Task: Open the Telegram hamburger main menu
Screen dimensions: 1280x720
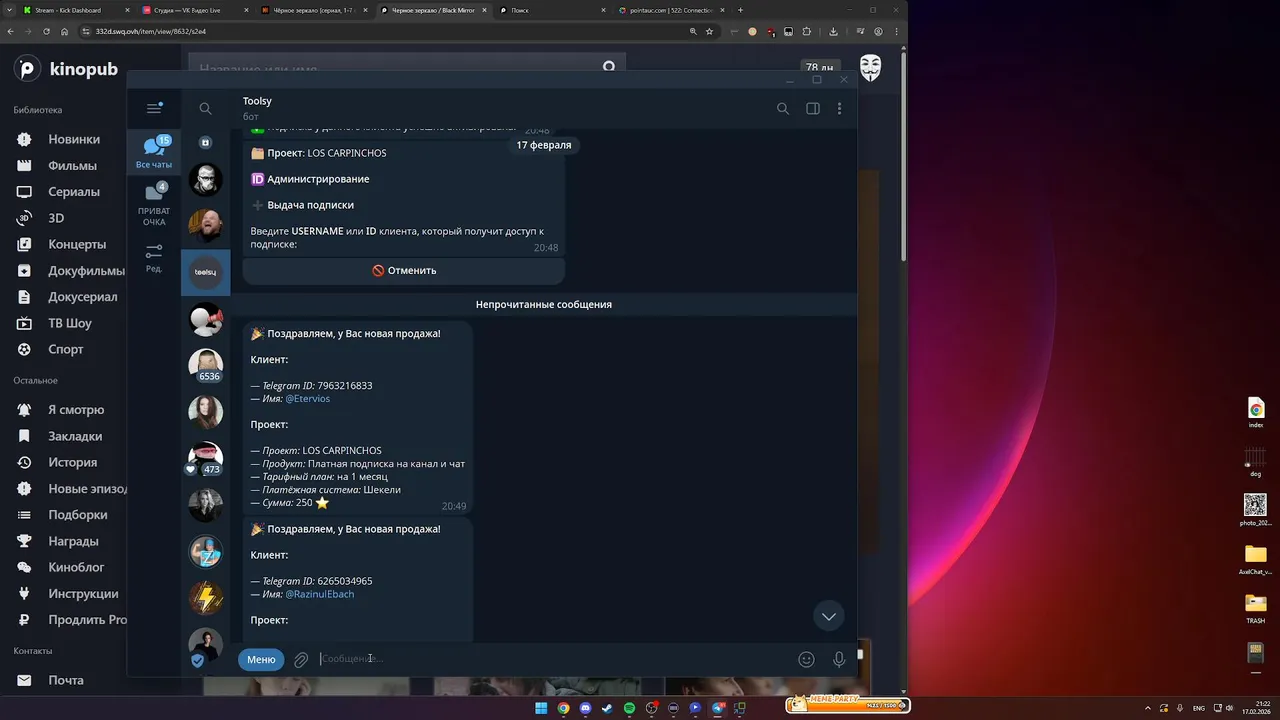Action: coord(154,108)
